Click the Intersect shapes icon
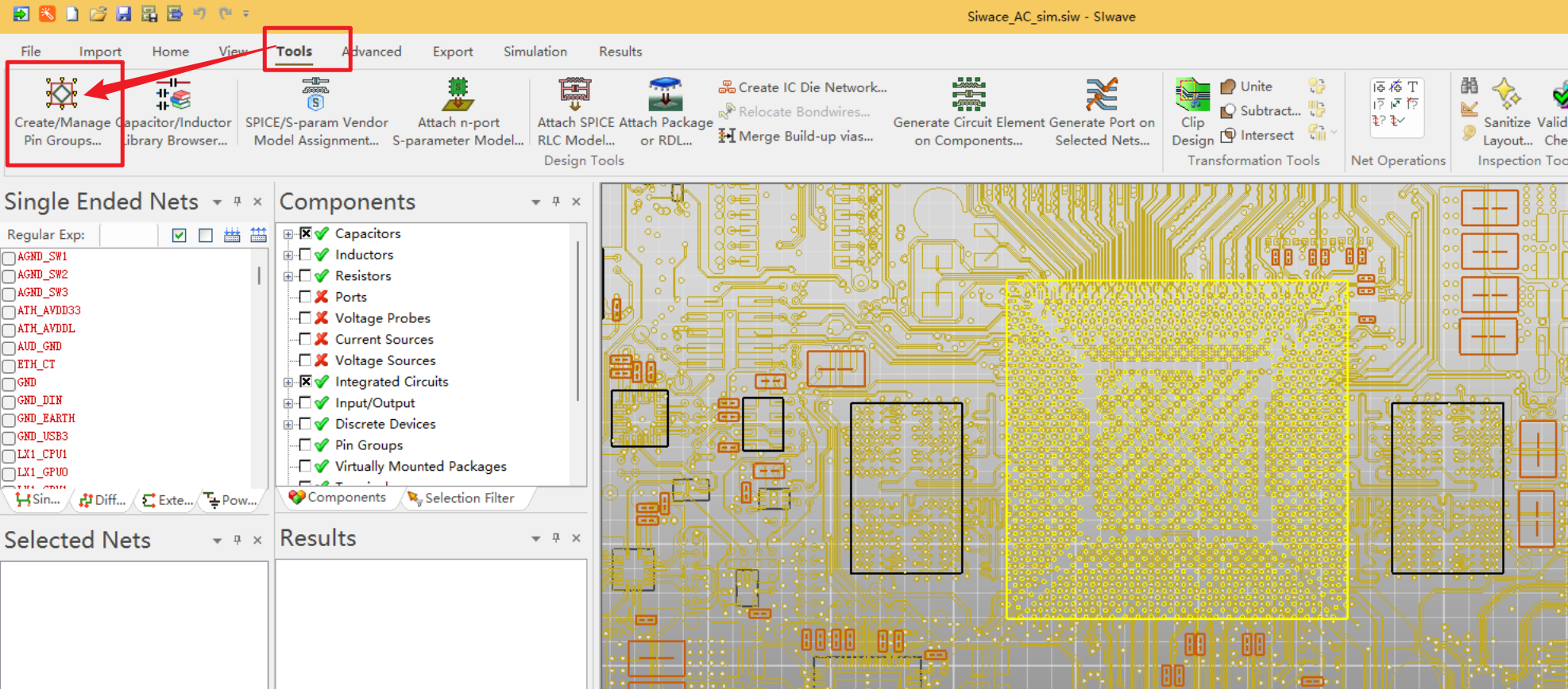The width and height of the screenshot is (1568, 689). point(1228,135)
